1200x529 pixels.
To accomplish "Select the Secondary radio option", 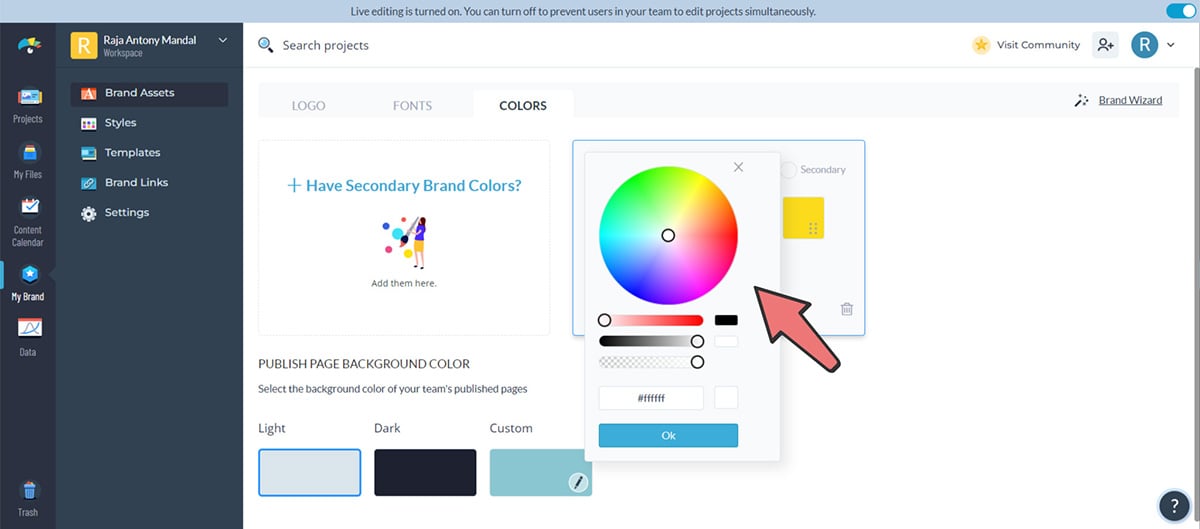I will [x=789, y=170].
